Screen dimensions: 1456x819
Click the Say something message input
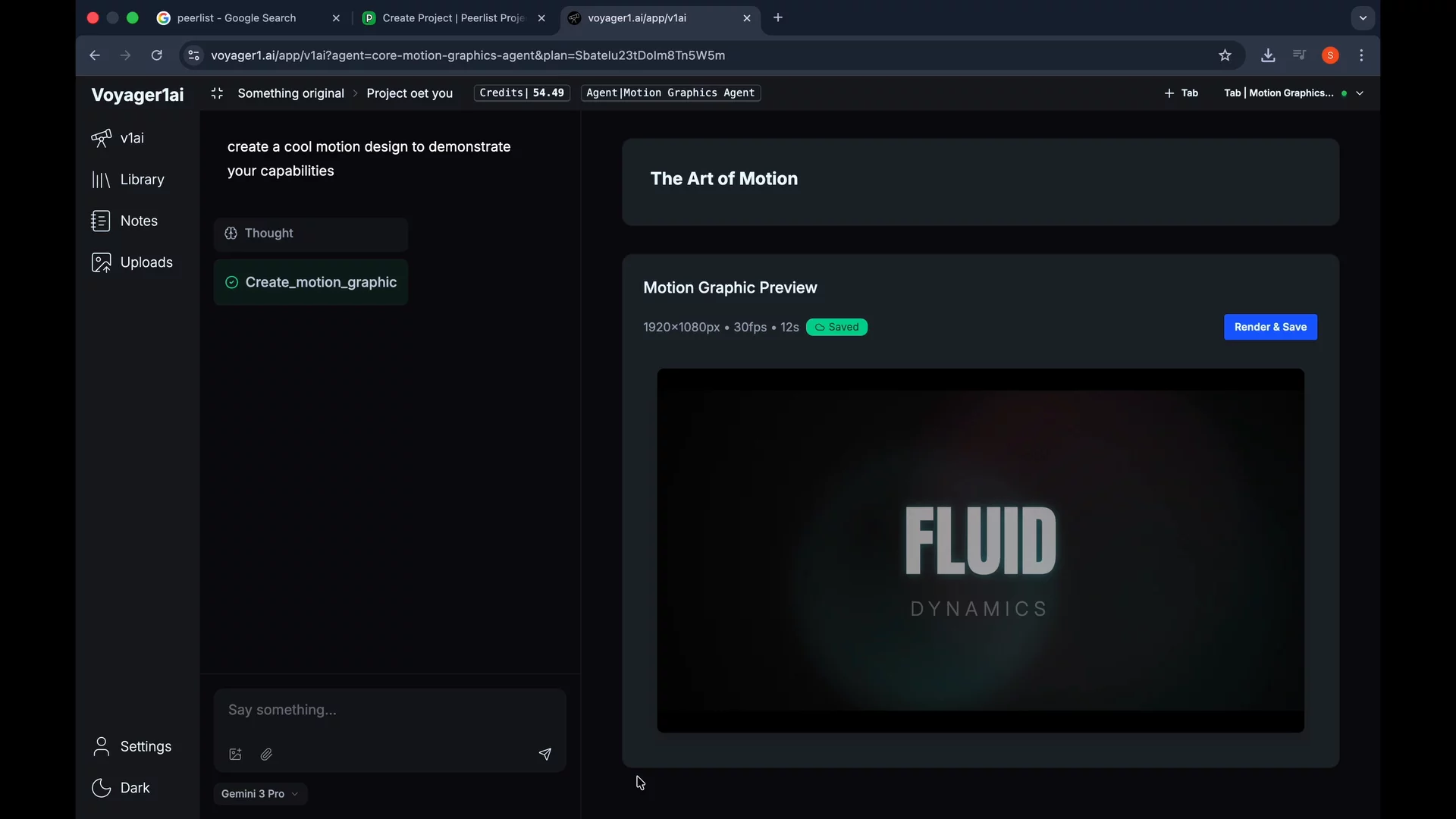tap(390, 711)
